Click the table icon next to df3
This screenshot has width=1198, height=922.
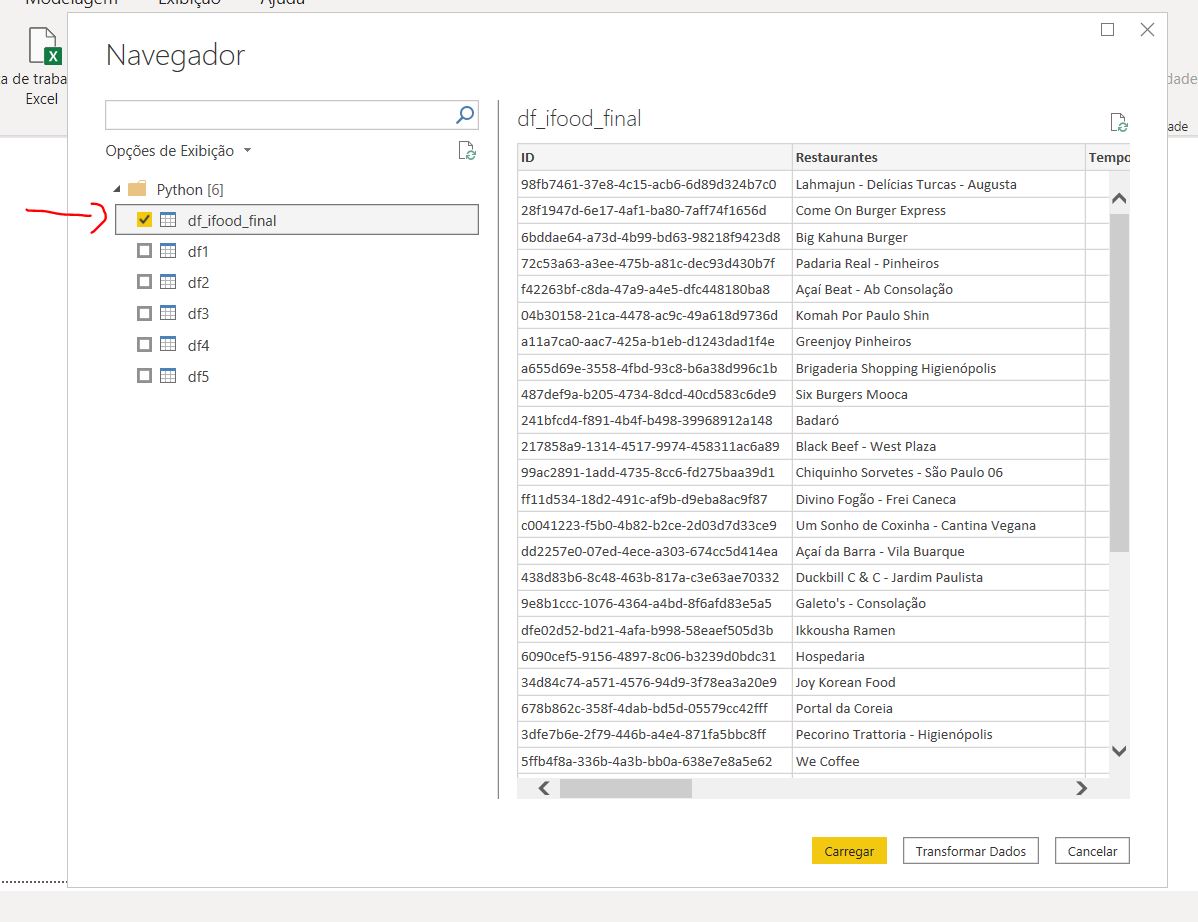(168, 313)
